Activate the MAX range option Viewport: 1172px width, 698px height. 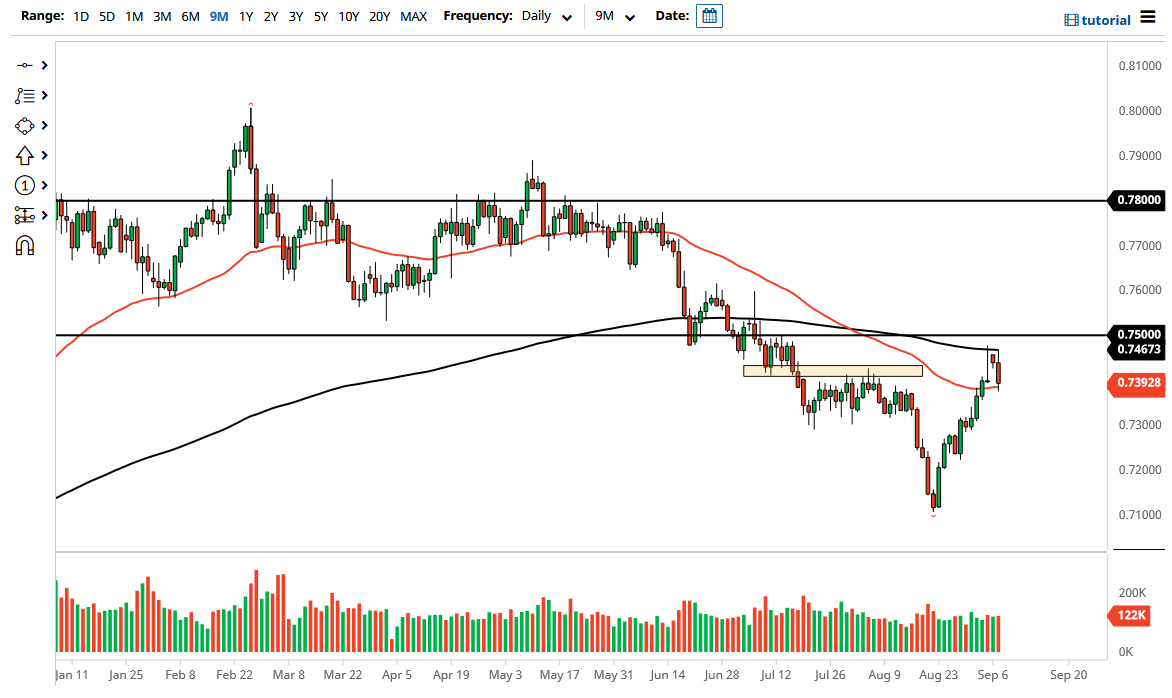(413, 16)
